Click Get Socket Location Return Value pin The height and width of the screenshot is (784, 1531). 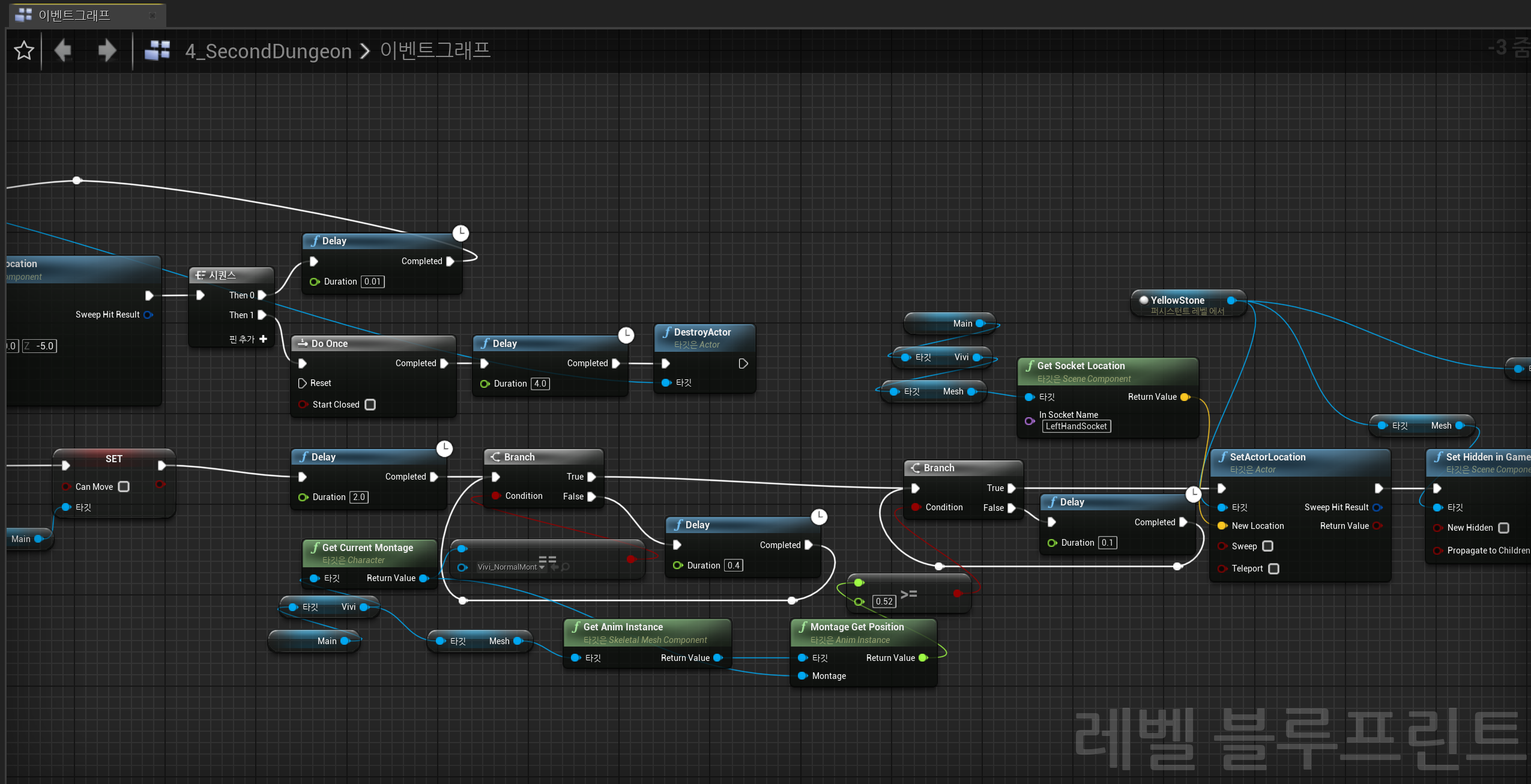click(1185, 397)
